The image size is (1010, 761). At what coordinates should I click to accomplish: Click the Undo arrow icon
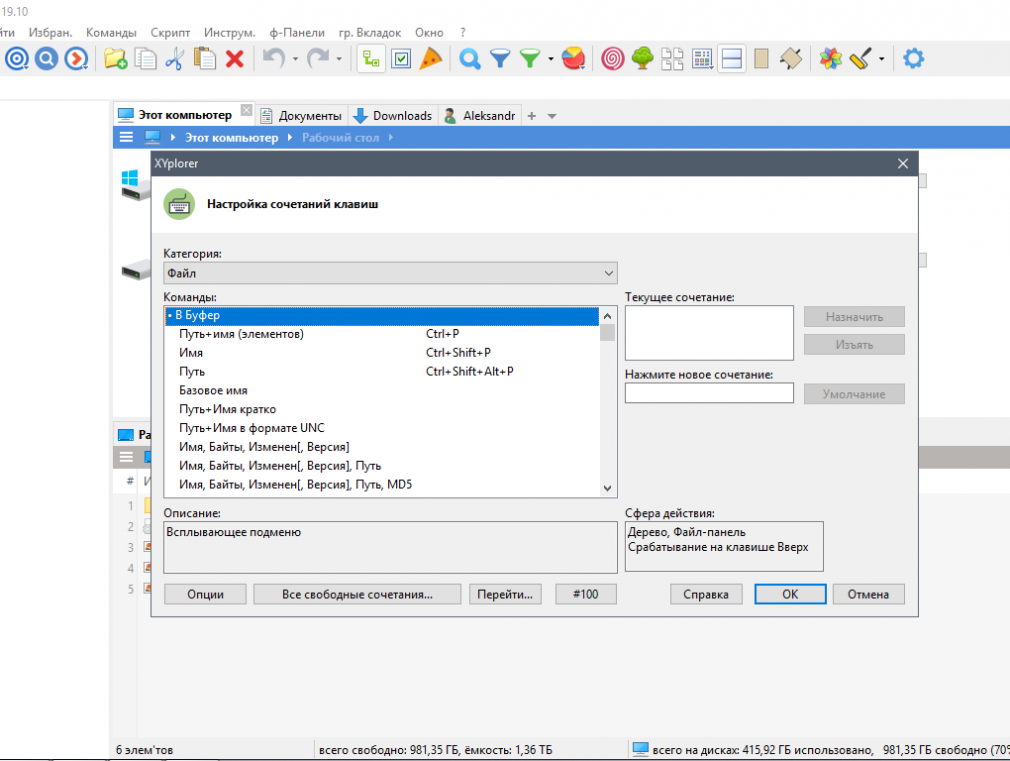click(274, 59)
